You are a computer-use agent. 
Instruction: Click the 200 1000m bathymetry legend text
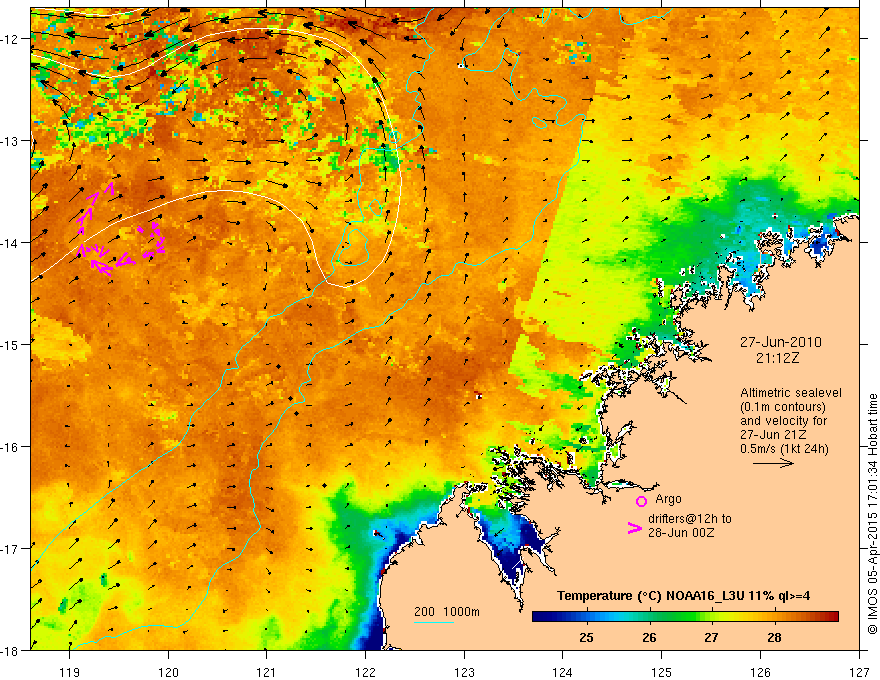447,612
